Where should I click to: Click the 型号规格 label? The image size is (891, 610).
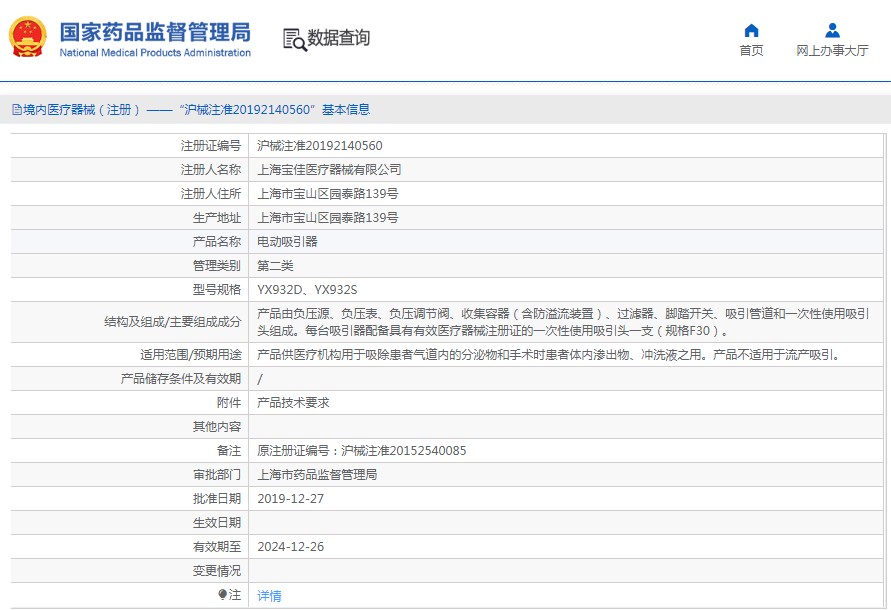(x=216, y=289)
